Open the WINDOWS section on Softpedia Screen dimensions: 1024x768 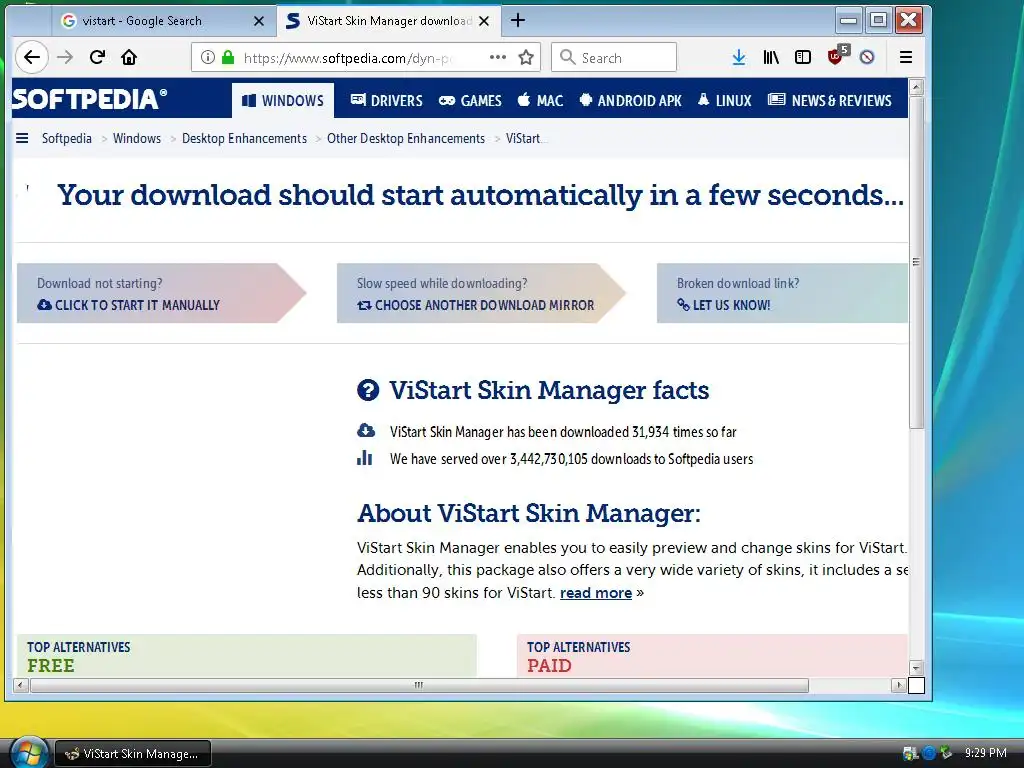point(283,101)
